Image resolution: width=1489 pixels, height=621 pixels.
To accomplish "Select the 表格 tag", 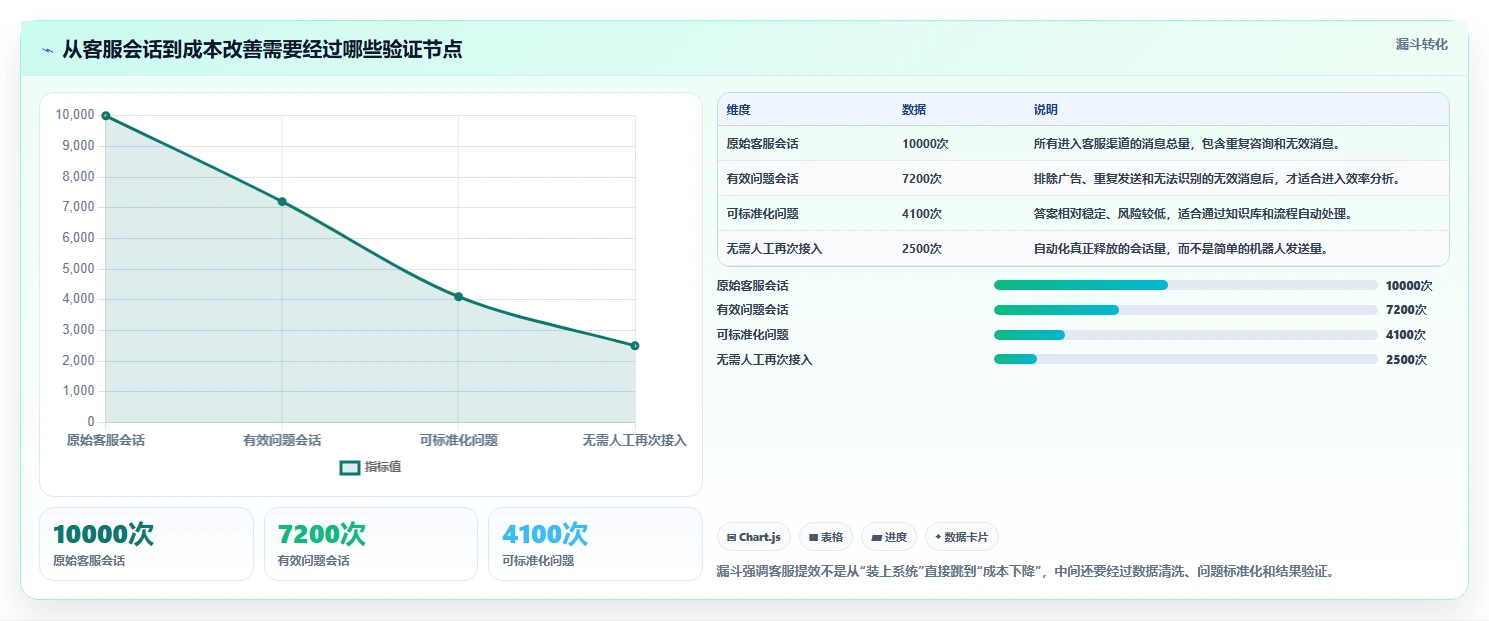I will point(826,537).
